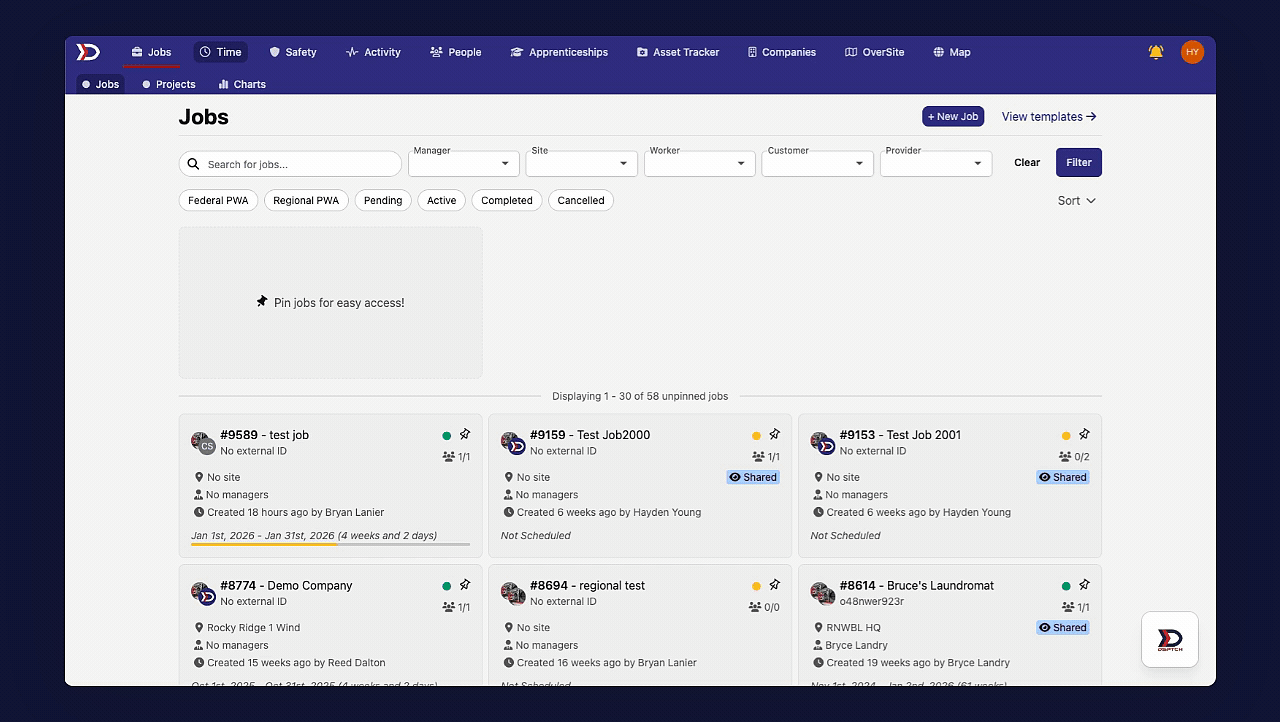Toggle the Completed status chip

507,200
